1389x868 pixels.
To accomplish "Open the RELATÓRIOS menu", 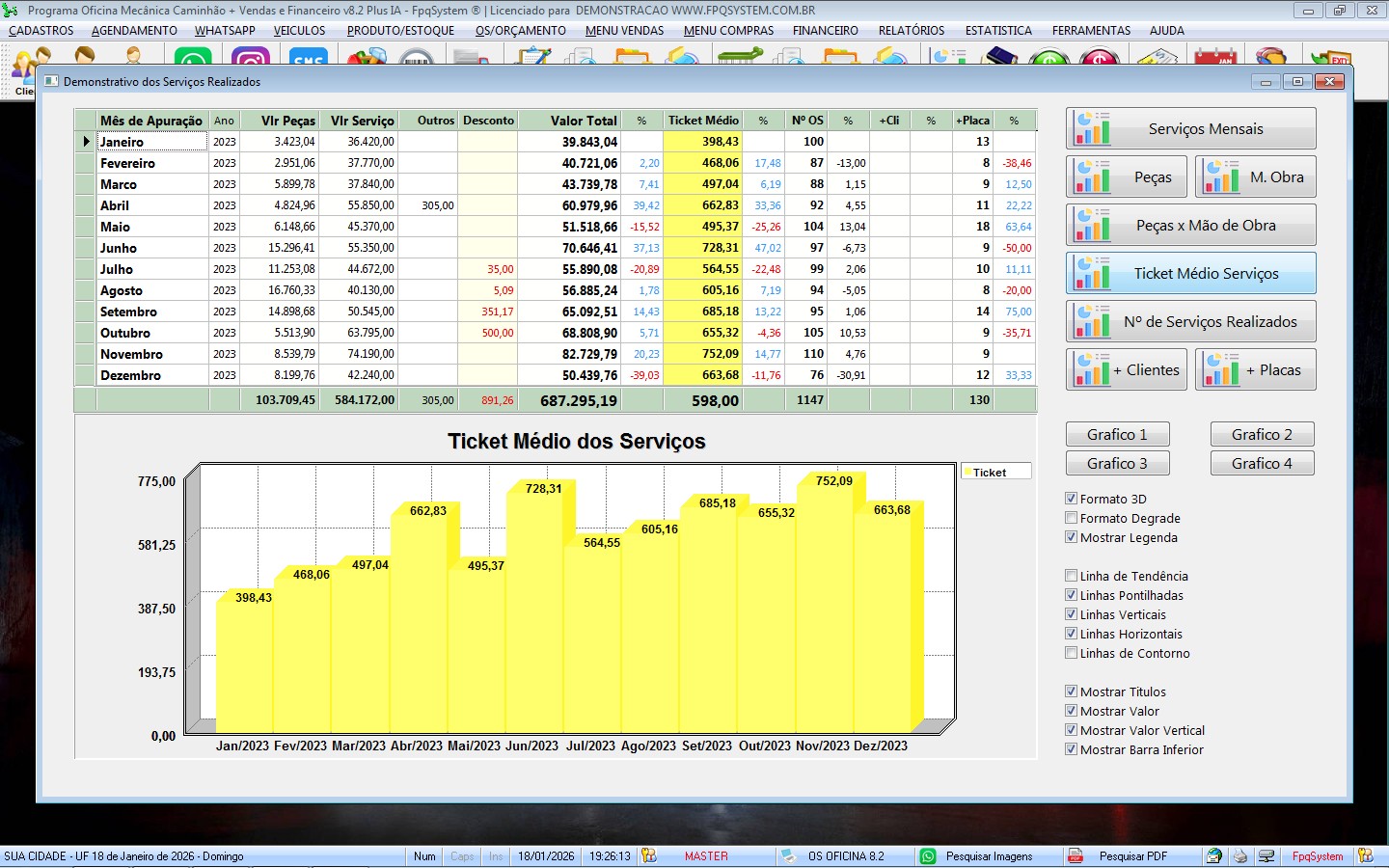I will tap(911, 31).
